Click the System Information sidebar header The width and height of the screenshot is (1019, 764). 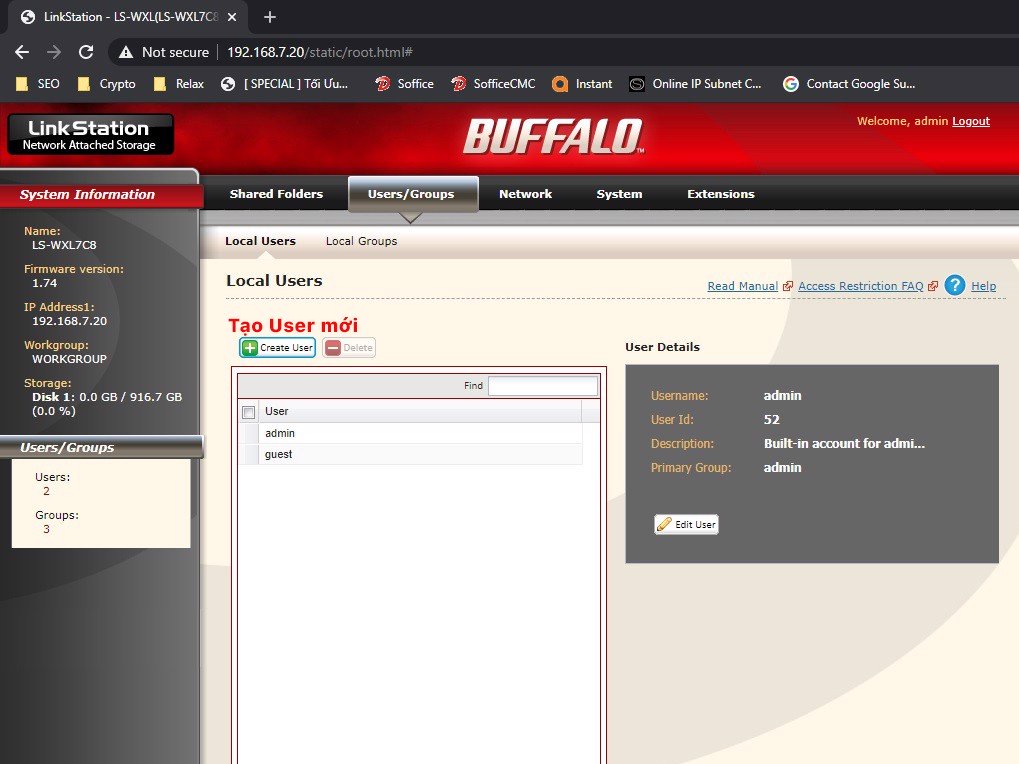click(101, 194)
